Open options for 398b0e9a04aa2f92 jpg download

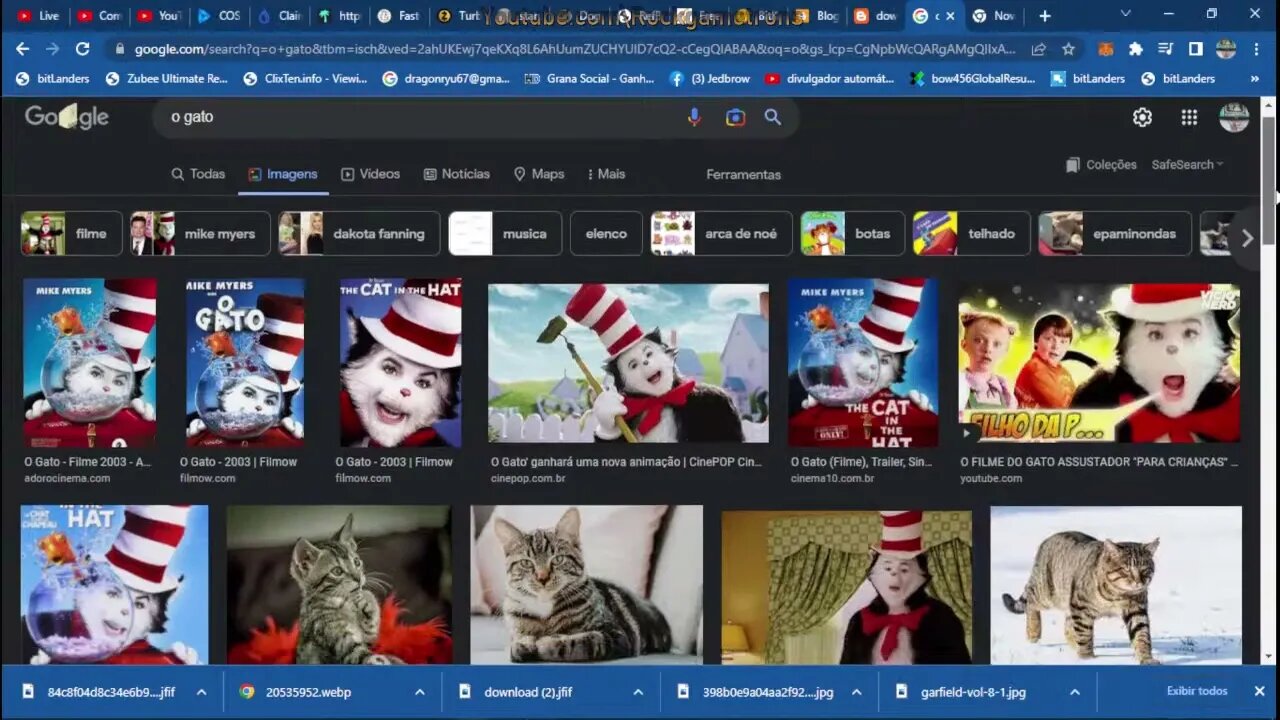856,692
